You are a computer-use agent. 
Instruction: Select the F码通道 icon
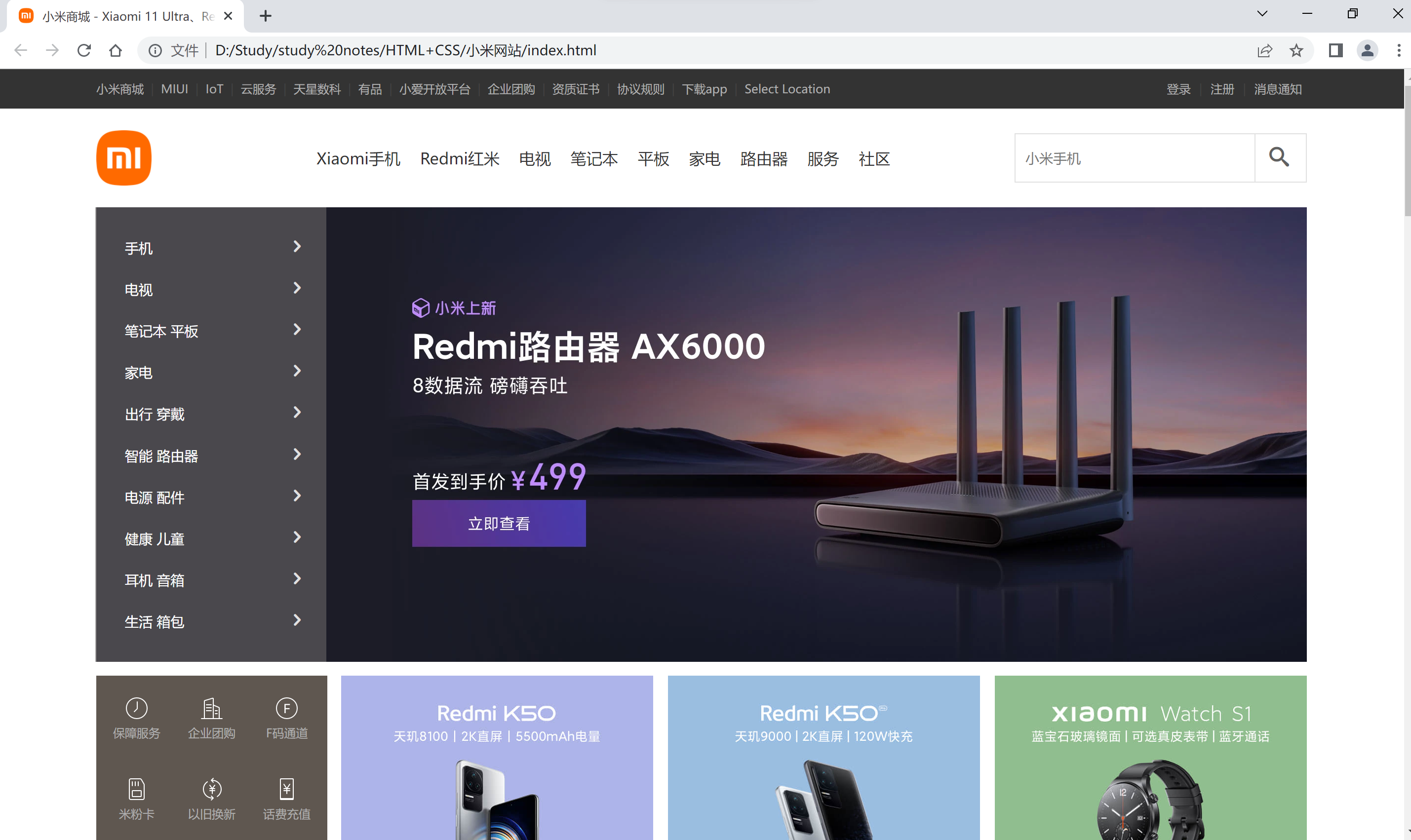click(x=286, y=708)
